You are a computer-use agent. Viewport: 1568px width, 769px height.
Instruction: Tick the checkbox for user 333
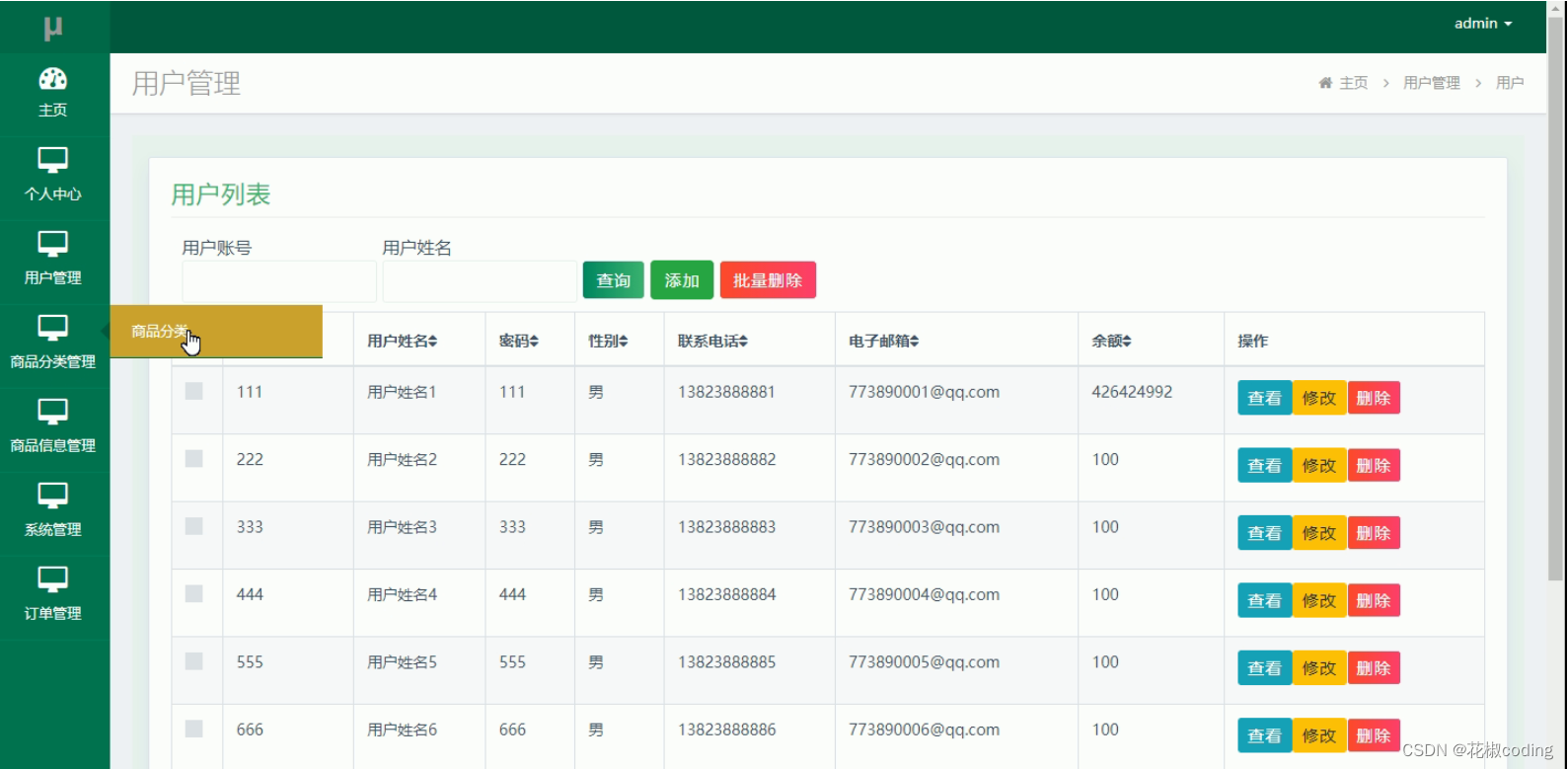click(x=194, y=526)
